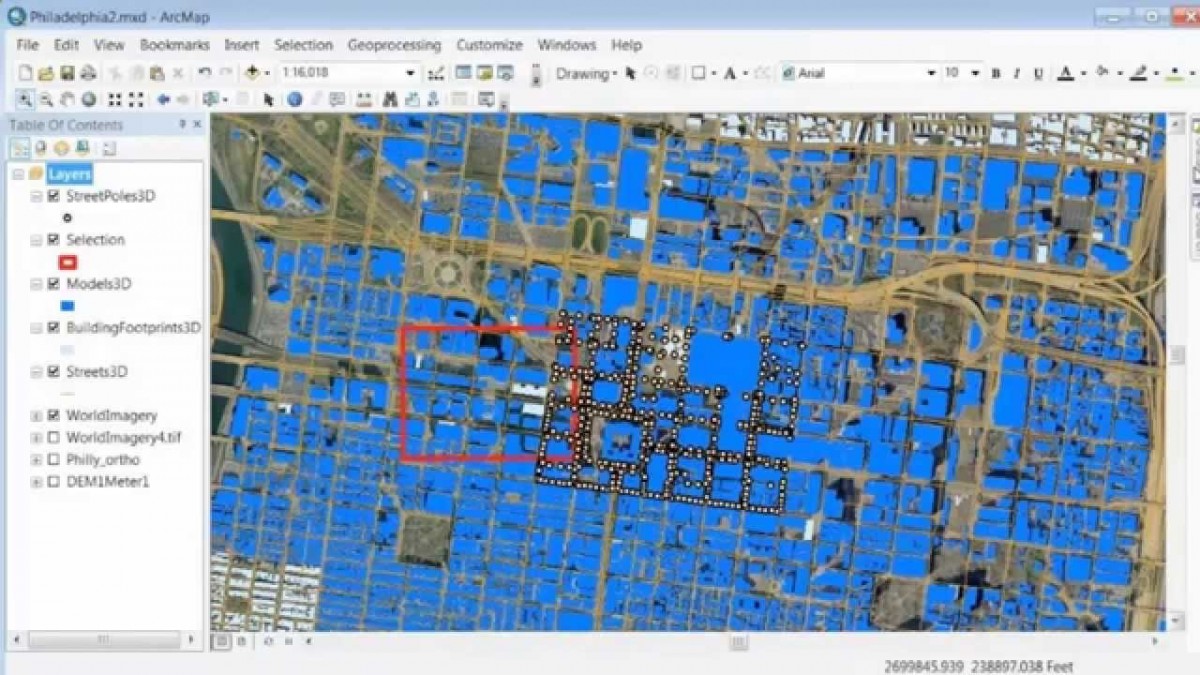1200x675 pixels.
Task: Click the Save map document icon
Action: click(x=67, y=73)
